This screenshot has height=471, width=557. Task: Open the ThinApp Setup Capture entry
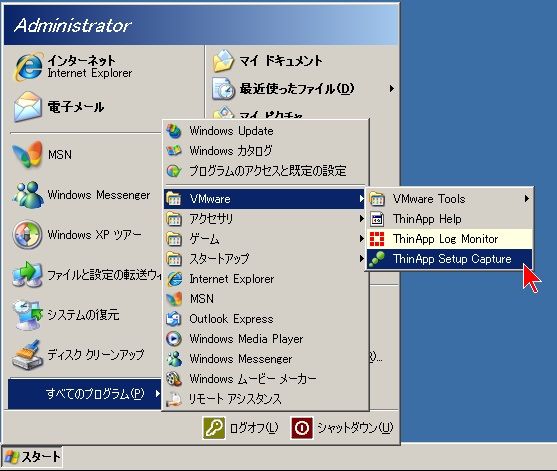click(x=449, y=259)
